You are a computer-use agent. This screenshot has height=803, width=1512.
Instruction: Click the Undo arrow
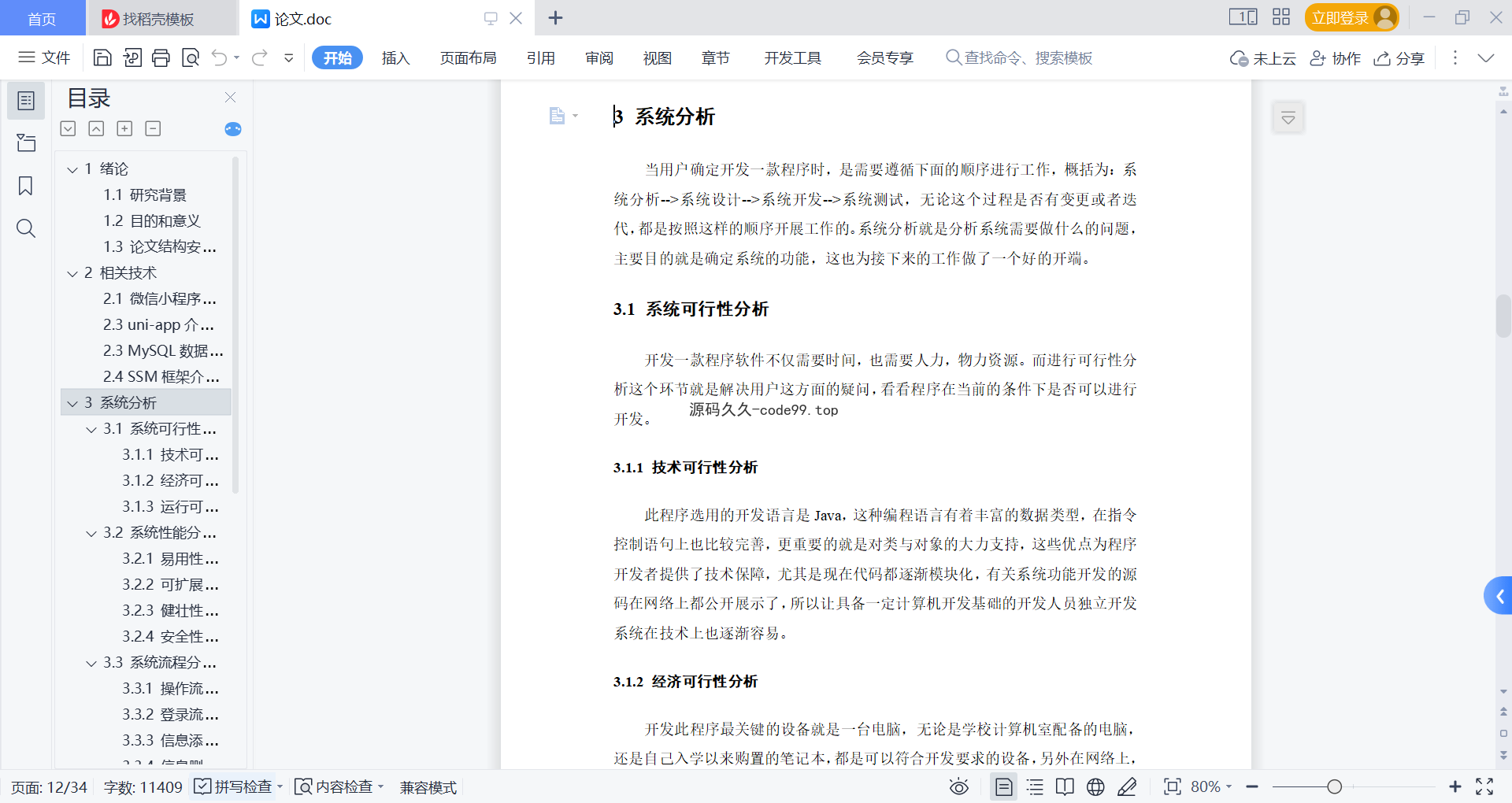tap(220, 57)
